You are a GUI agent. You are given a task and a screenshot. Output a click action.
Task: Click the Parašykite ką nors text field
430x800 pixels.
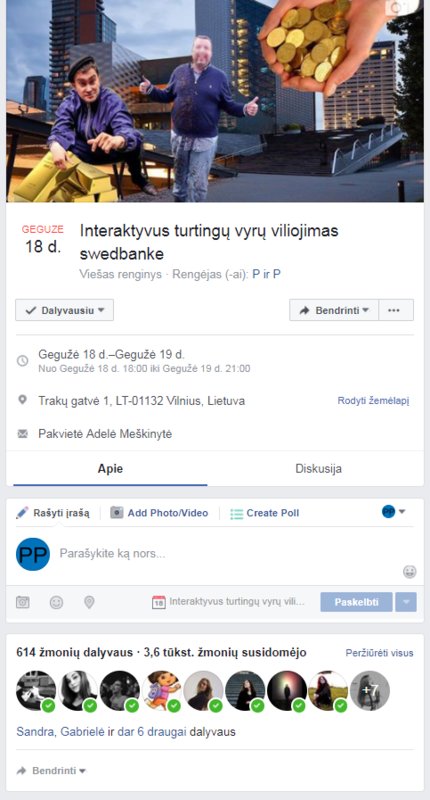(x=230, y=554)
